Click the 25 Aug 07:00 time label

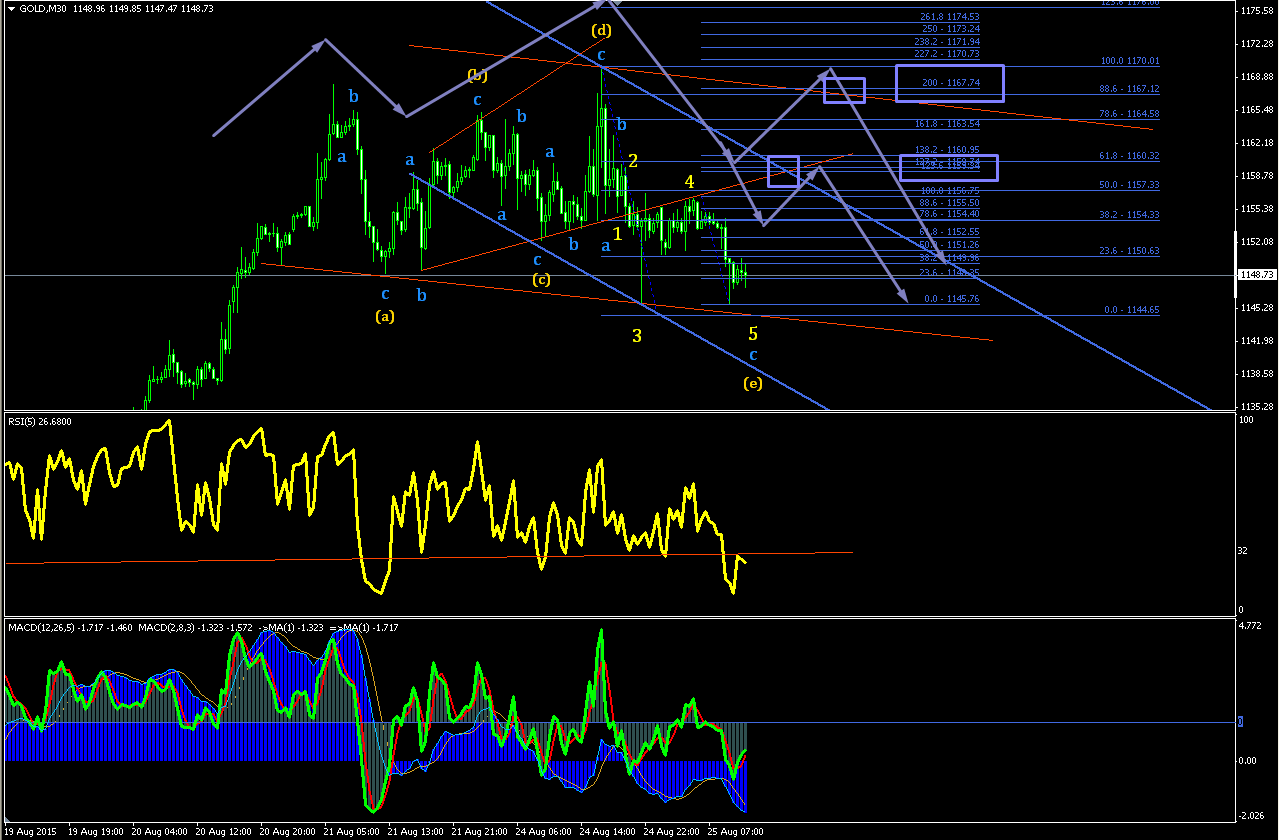tap(736, 831)
